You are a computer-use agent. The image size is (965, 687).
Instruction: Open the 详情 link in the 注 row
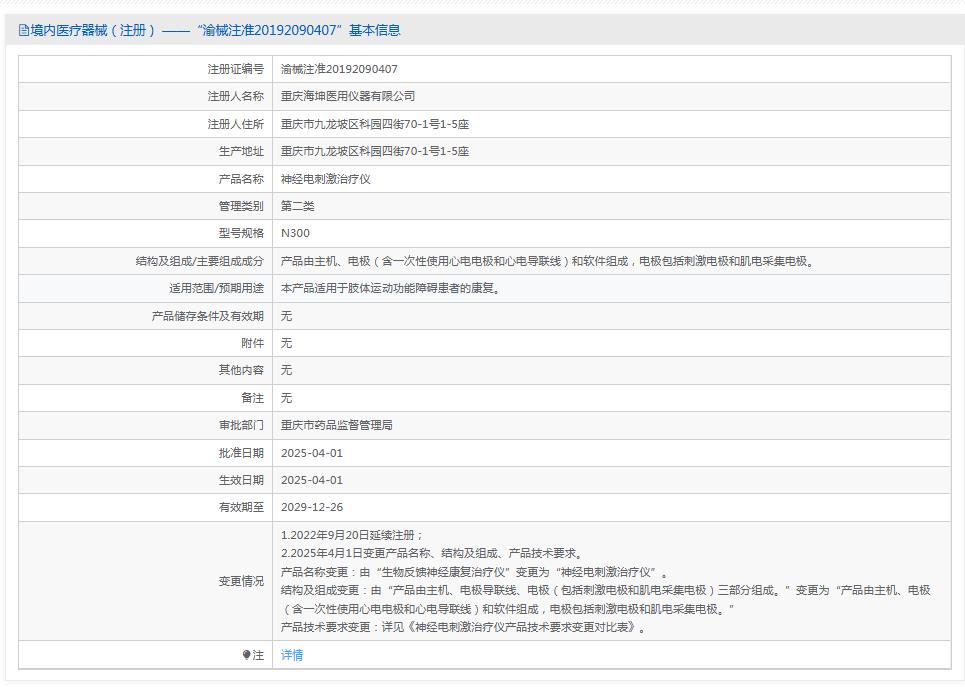pyautogui.click(x=292, y=655)
